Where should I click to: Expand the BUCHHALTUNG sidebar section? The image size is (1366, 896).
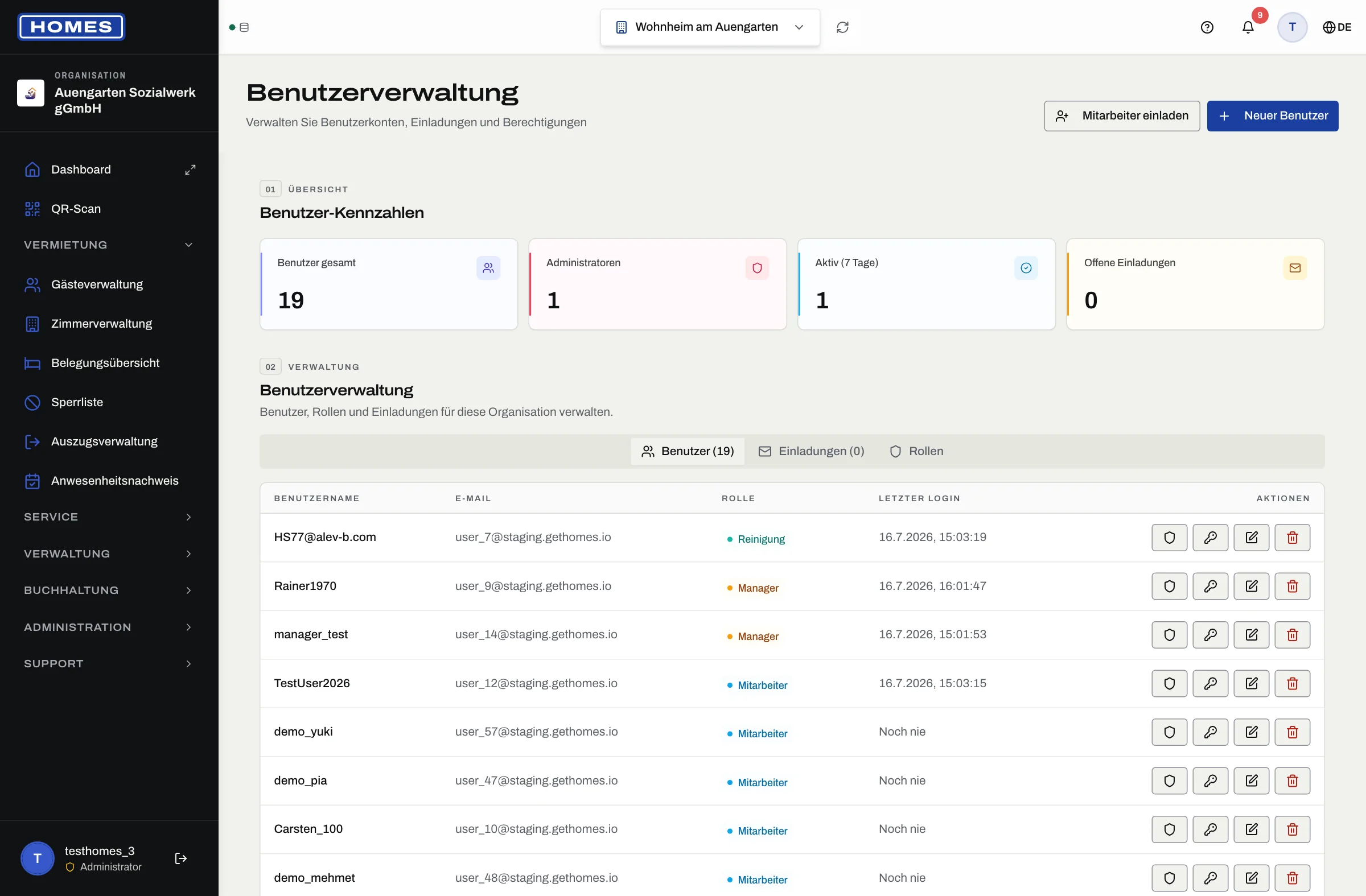(109, 591)
